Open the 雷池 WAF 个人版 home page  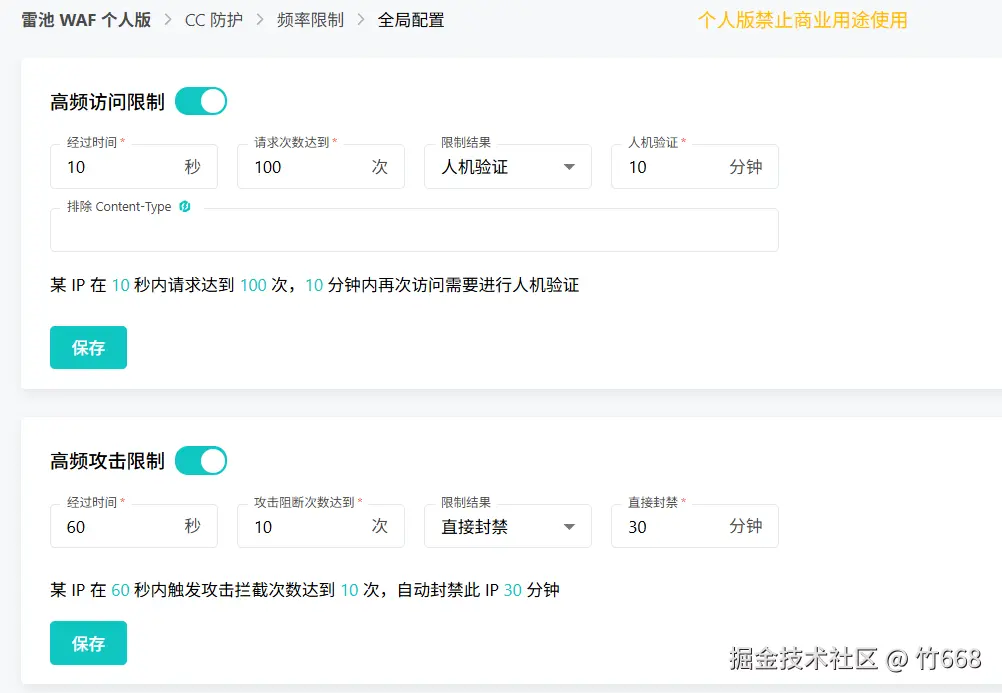click(84, 18)
